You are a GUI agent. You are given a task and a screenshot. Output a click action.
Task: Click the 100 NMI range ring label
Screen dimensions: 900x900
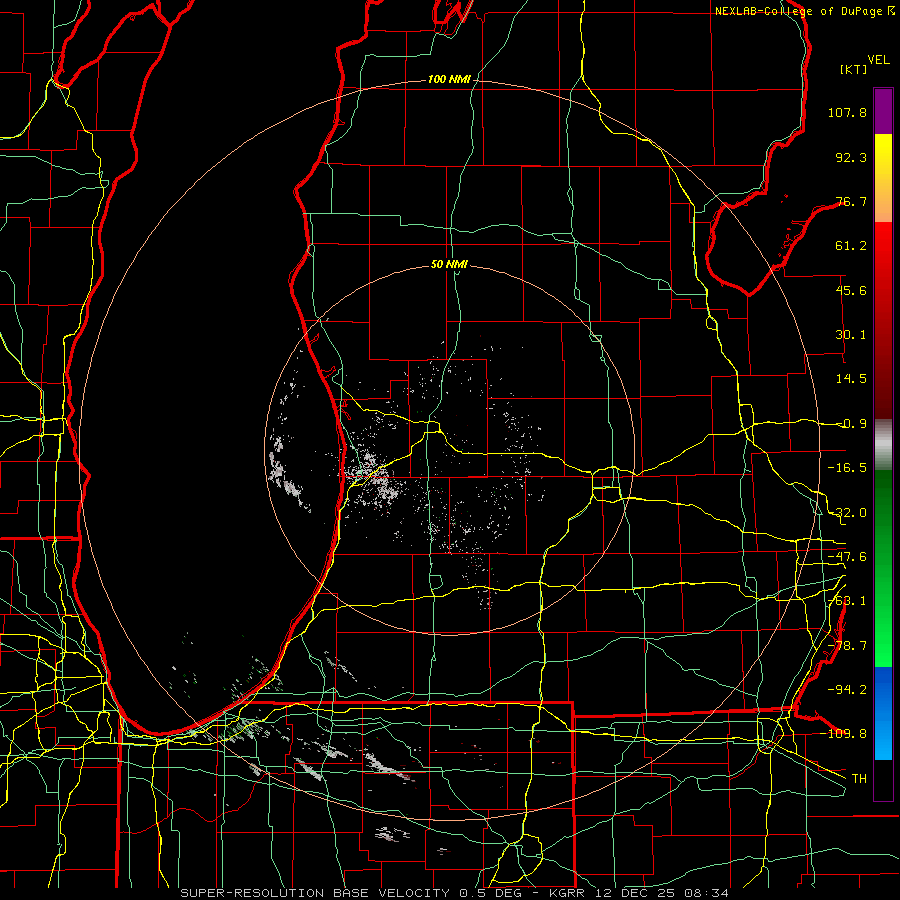point(449,79)
